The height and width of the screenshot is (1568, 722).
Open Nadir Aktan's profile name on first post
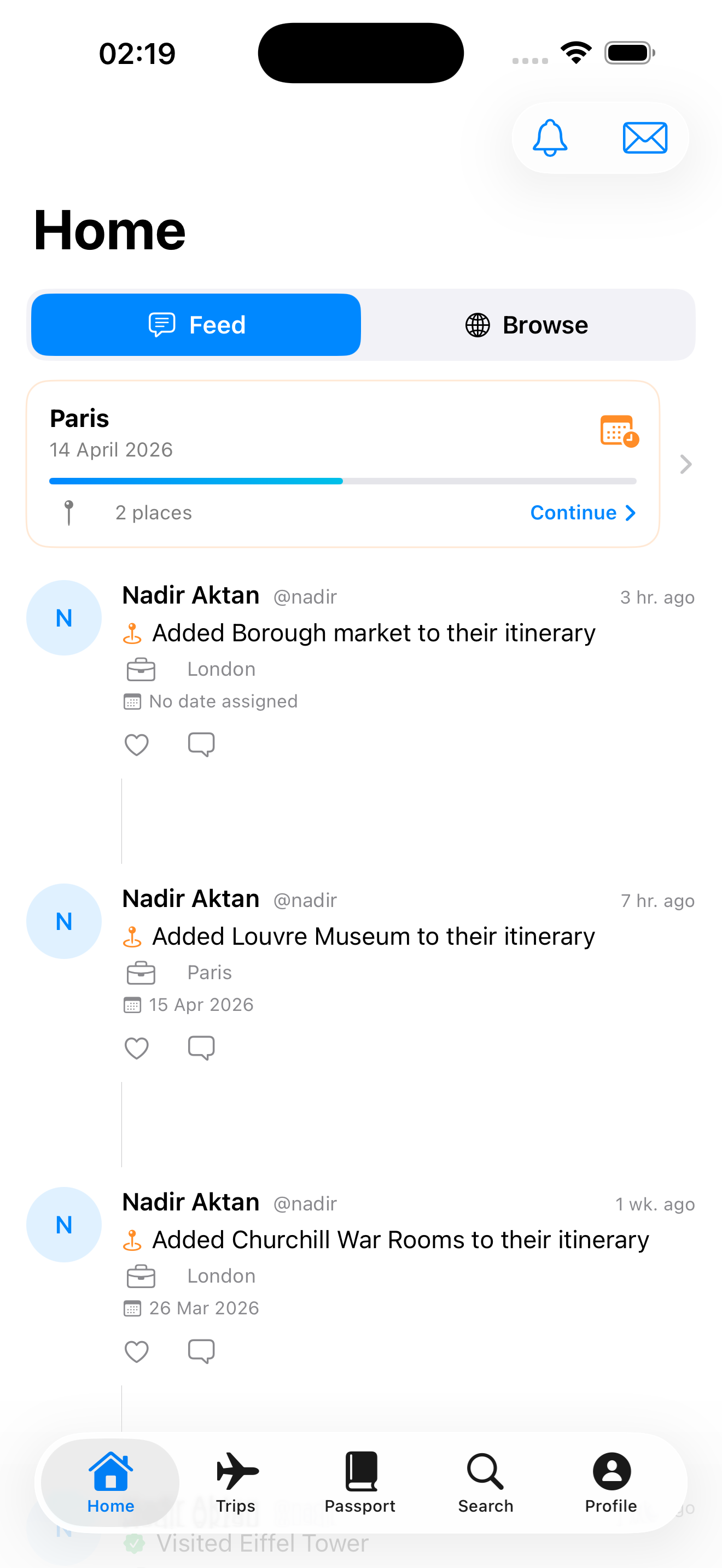coord(190,595)
